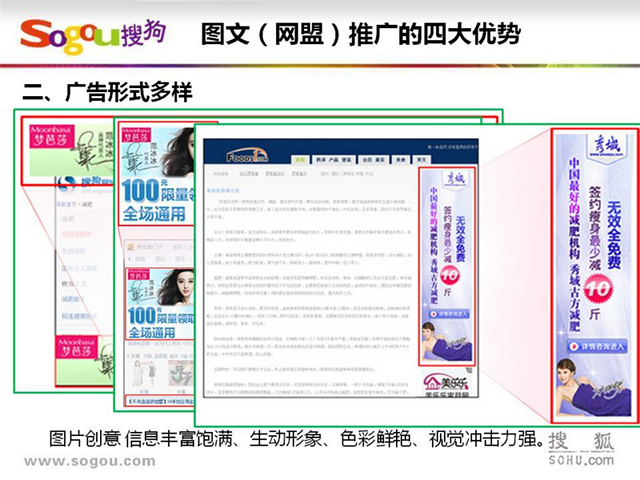This screenshot has height=480, width=640.
Task: Open the www.sogou.com link in the footer
Action: click(x=90, y=461)
